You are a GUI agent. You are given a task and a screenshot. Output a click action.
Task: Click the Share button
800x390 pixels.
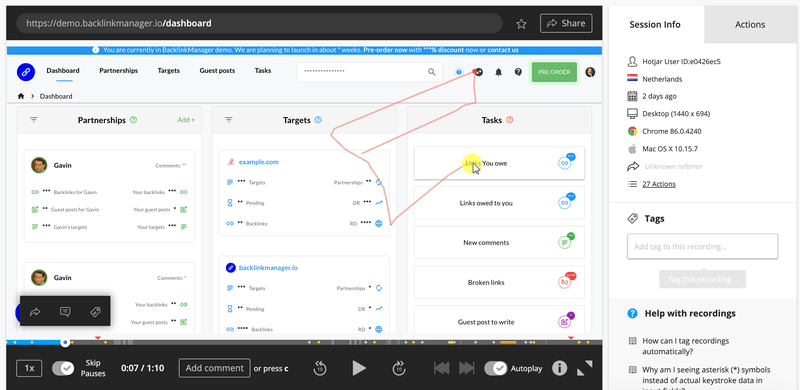pyautogui.click(x=566, y=23)
